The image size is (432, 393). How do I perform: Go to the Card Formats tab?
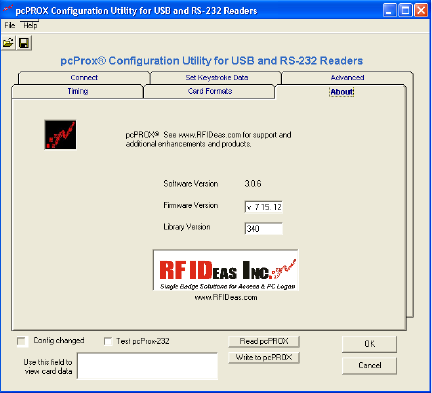pos(210,91)
